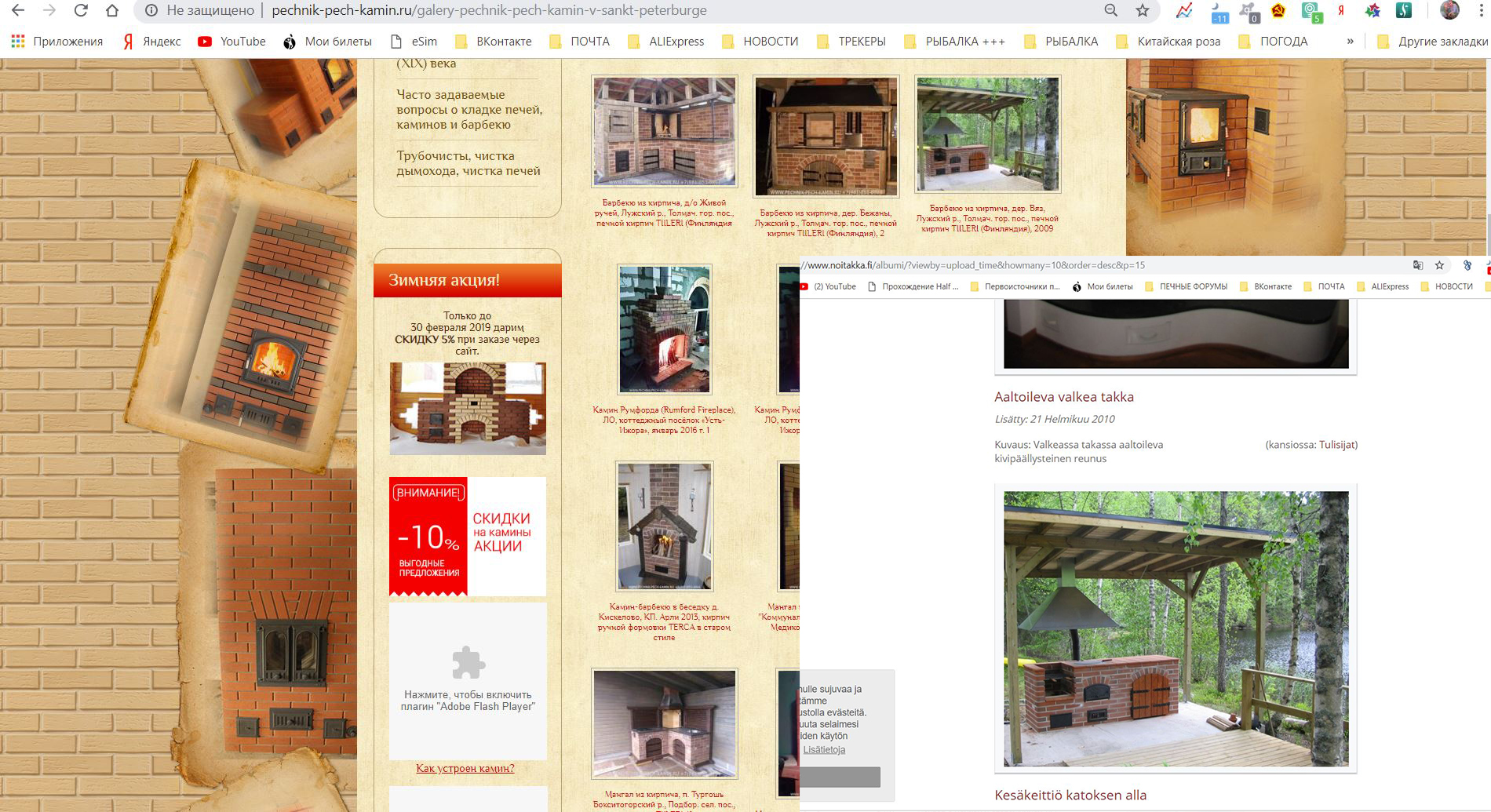Open the summer kitchen under canopy photo
This screenshot has height=812, width=1491.
(1176, 628)
